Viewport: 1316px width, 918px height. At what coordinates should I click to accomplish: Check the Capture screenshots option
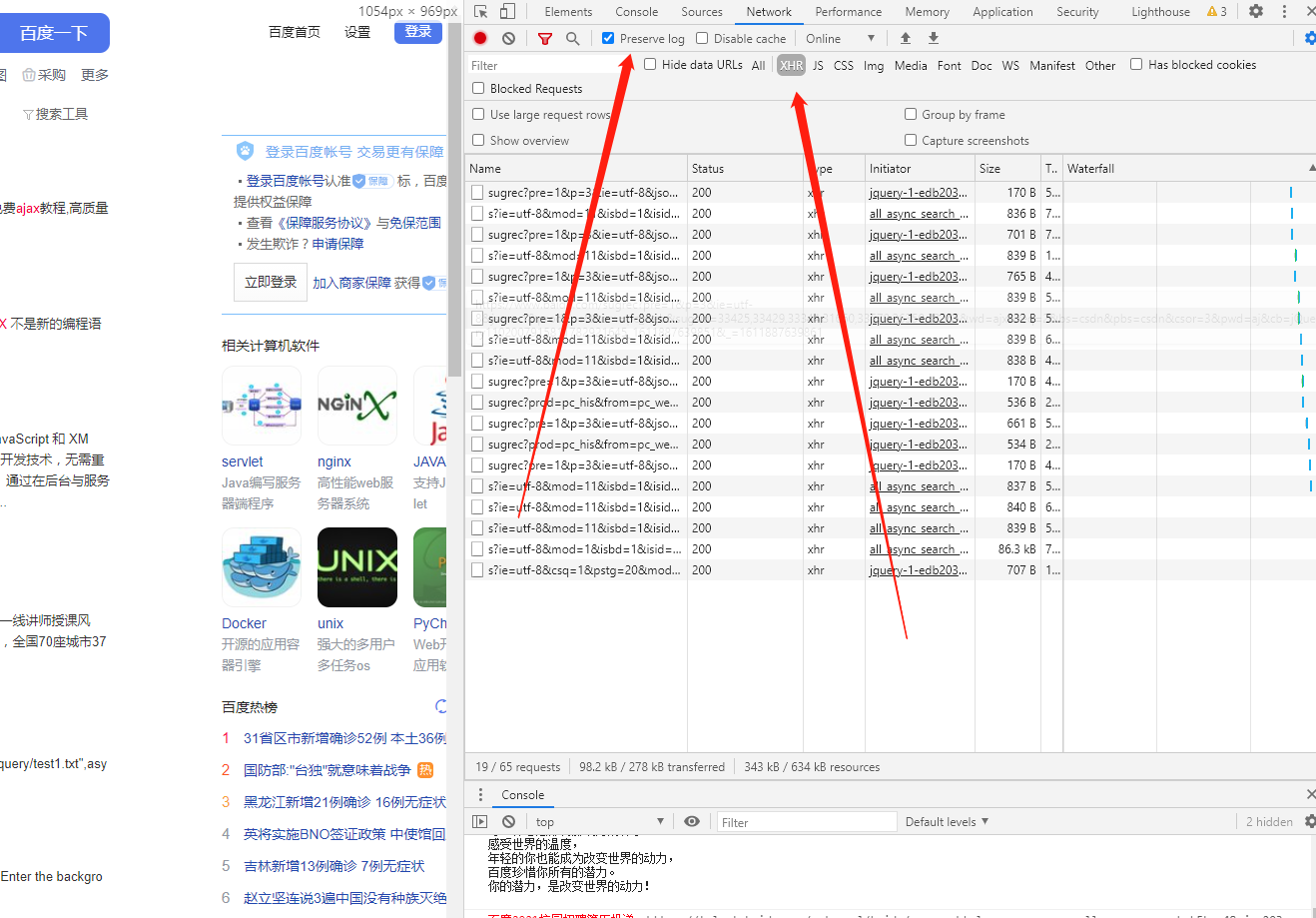click(910, 140)
